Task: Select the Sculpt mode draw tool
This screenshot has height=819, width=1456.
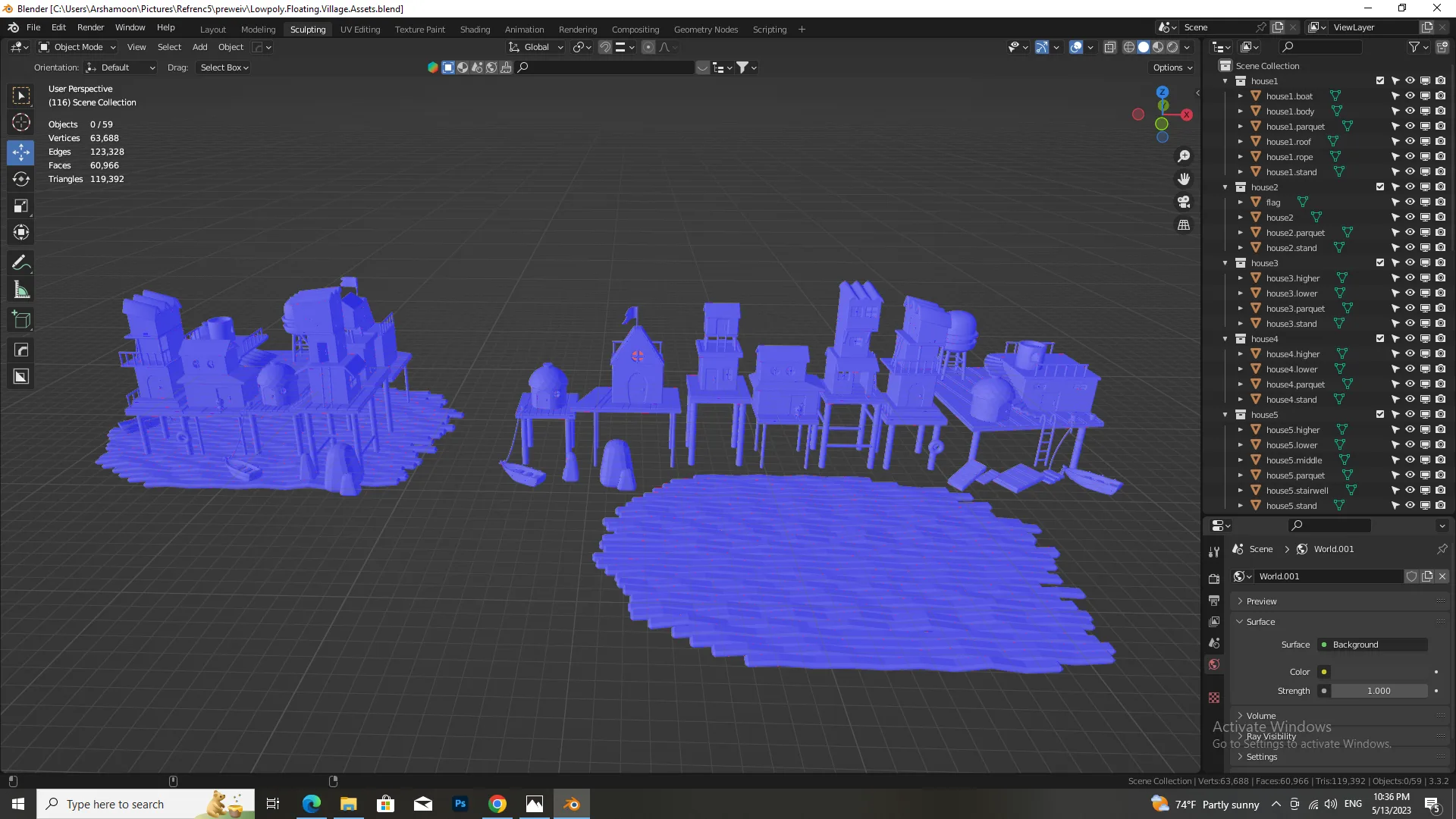Action: point(22,263)
